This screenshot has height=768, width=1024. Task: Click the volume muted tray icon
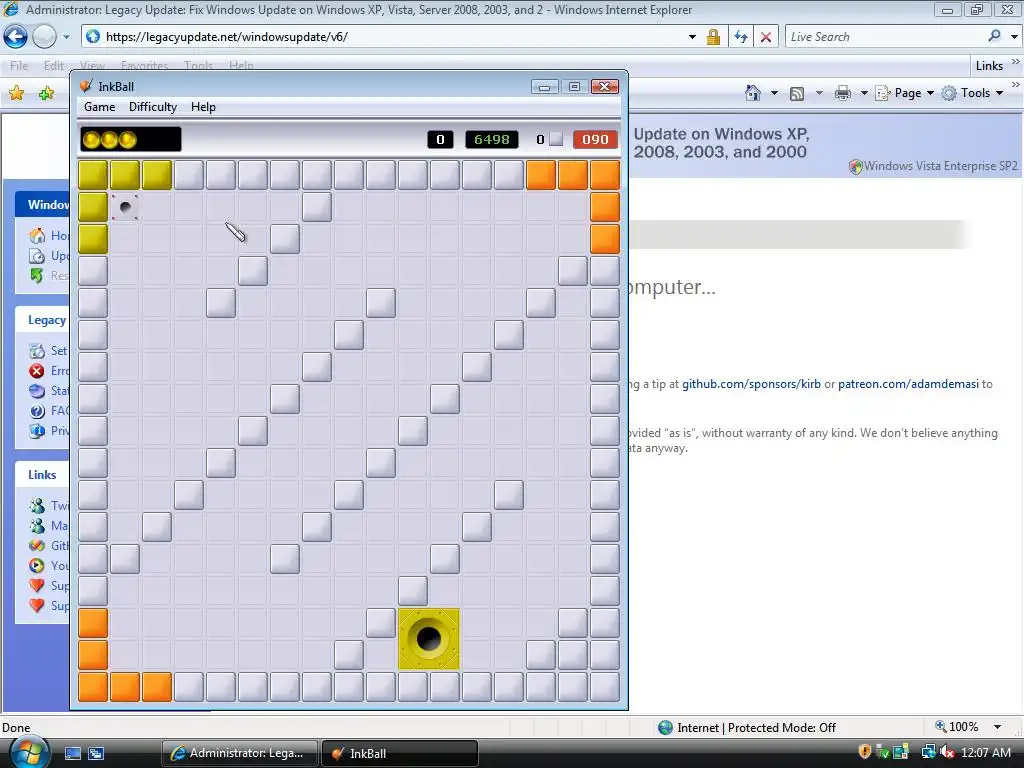[x=946, y=752]
